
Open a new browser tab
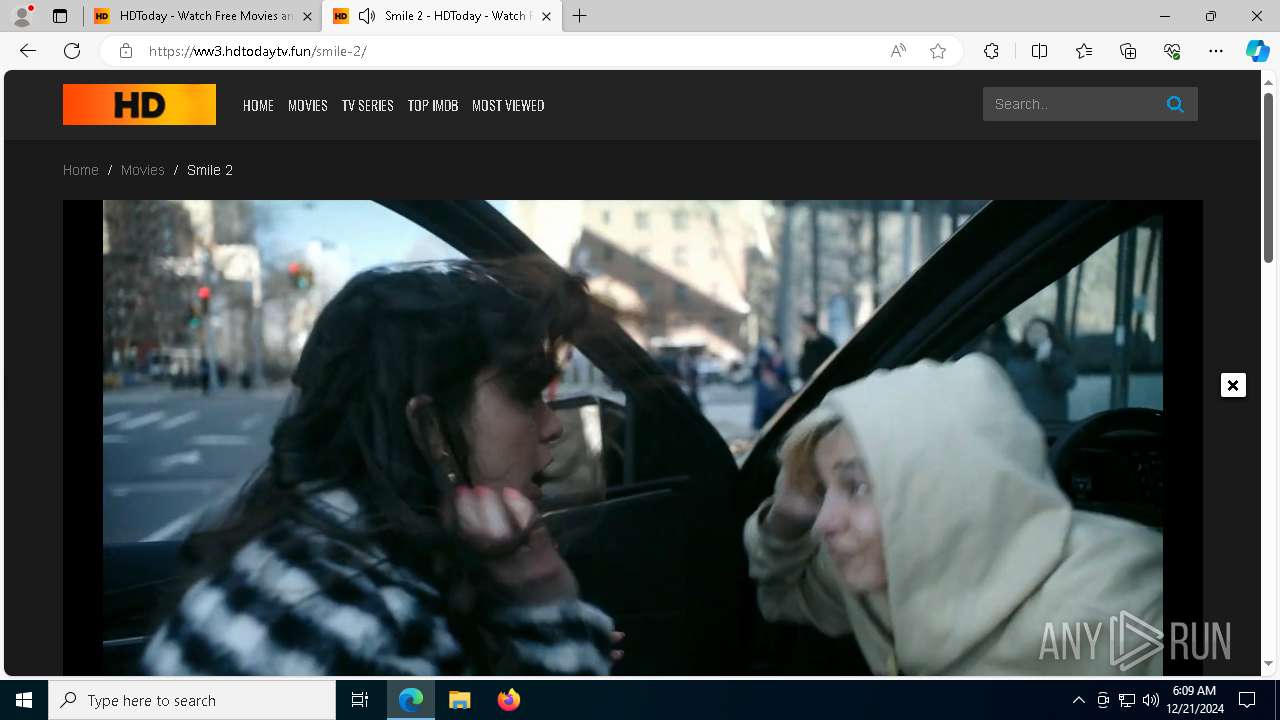(580, 16)
